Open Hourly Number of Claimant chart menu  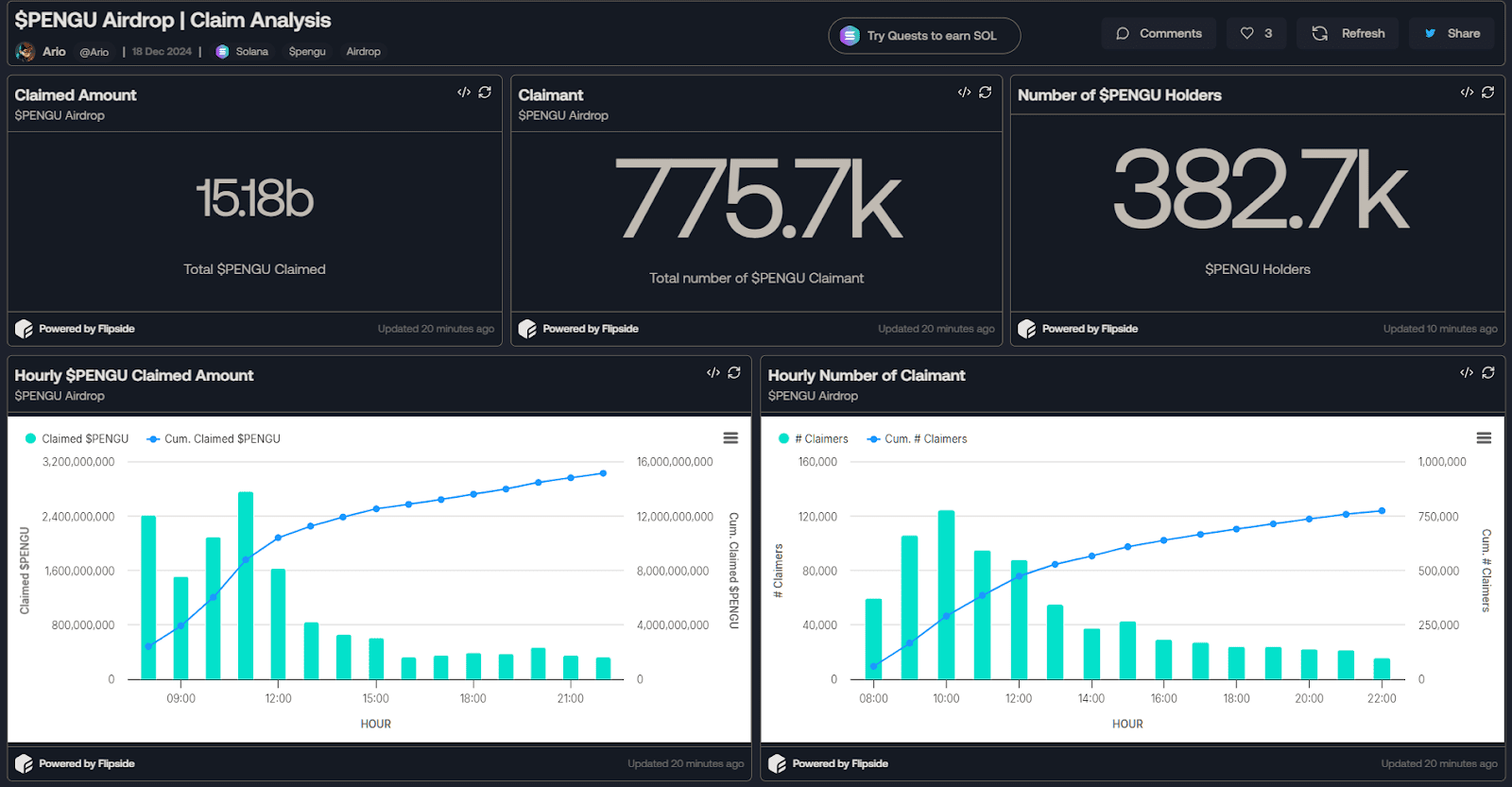tap(1484, 438)
